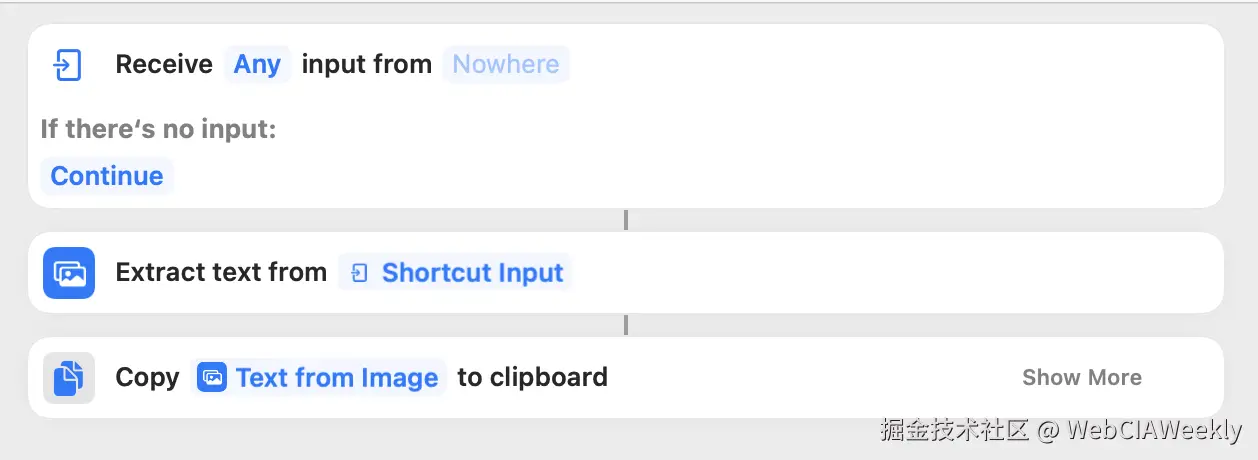The image size is (1258, 460).
Task: Choose where input comes from via Nowhere
Action: click(506, 65)
